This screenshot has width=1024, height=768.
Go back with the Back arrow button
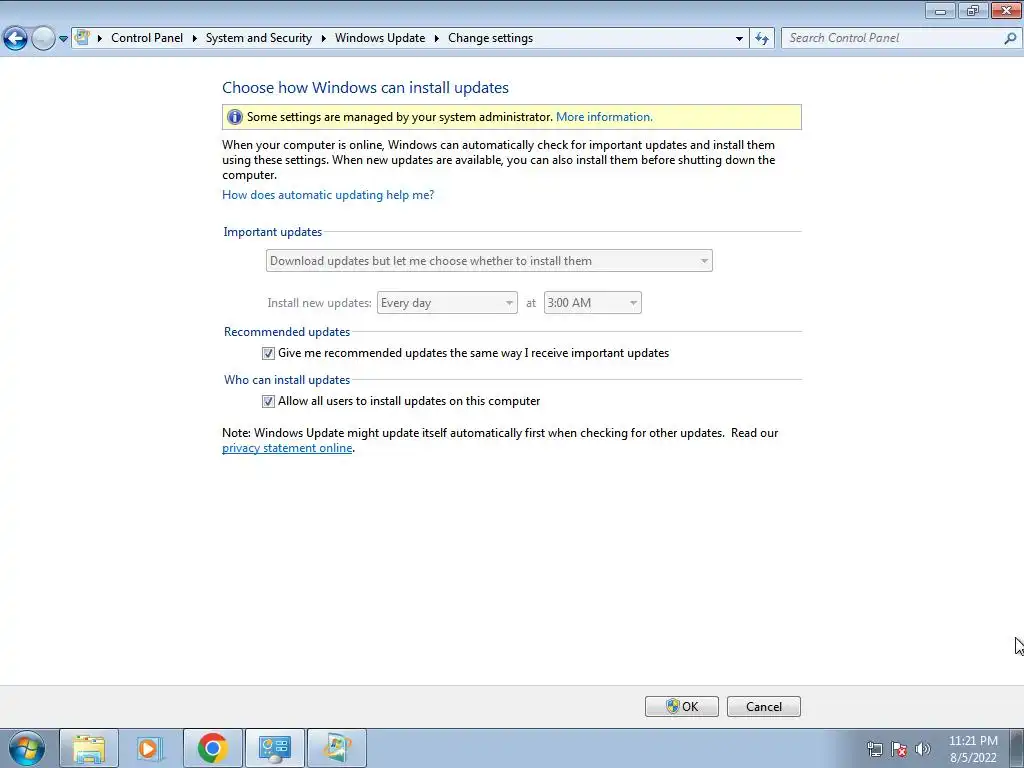tap(16, 39)
